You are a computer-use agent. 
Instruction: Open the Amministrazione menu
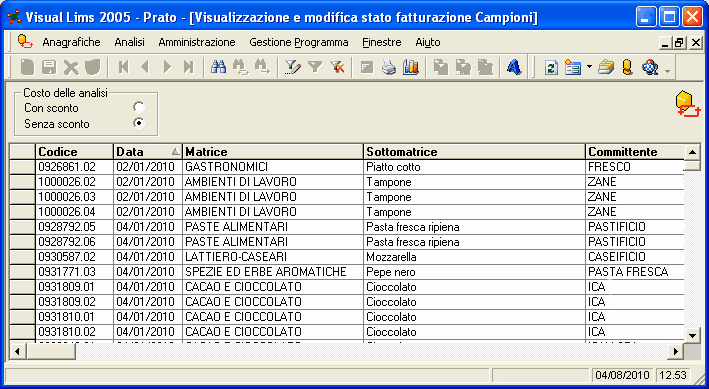(x=197, y=42)
